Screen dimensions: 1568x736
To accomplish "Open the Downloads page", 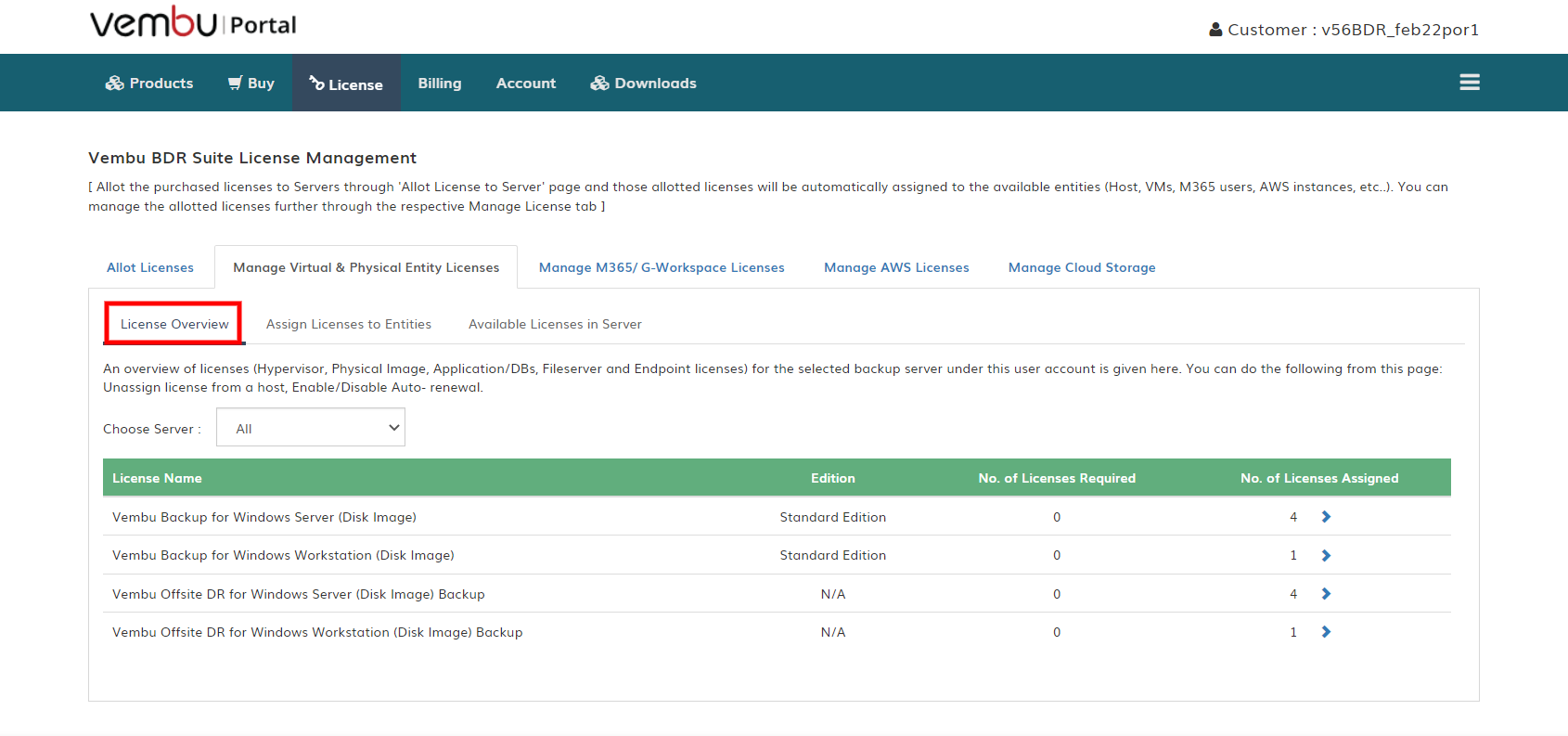I will 644,83.
